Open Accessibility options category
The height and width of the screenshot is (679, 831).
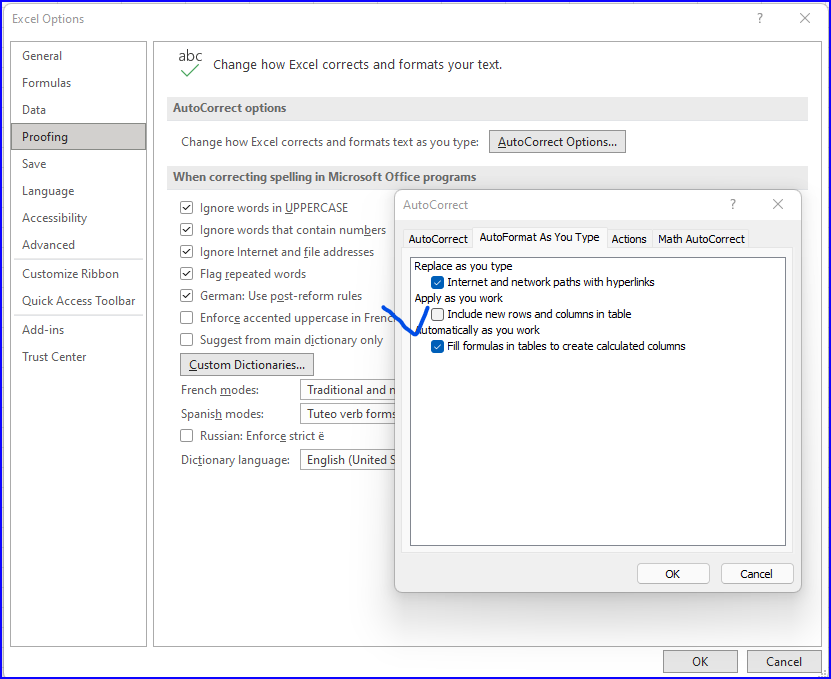[x=78, y=218]
